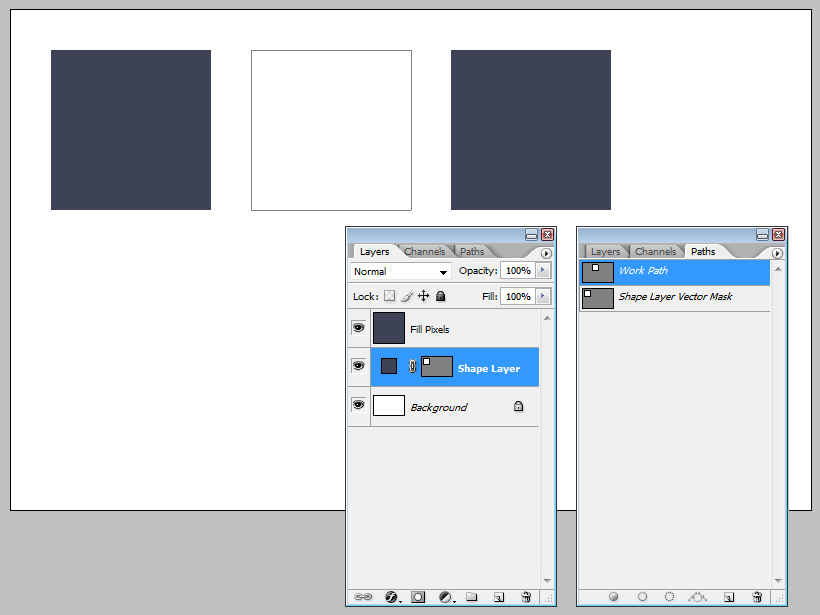Click the Shape Layer Vector Mask path thumbnail
This screenshot has height=615, width=820.
click(x=598, y=298)
